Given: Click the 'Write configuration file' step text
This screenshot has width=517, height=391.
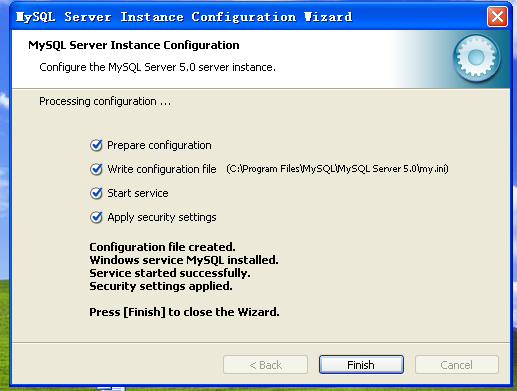Looking at the screenshot, I should (162, 169).
